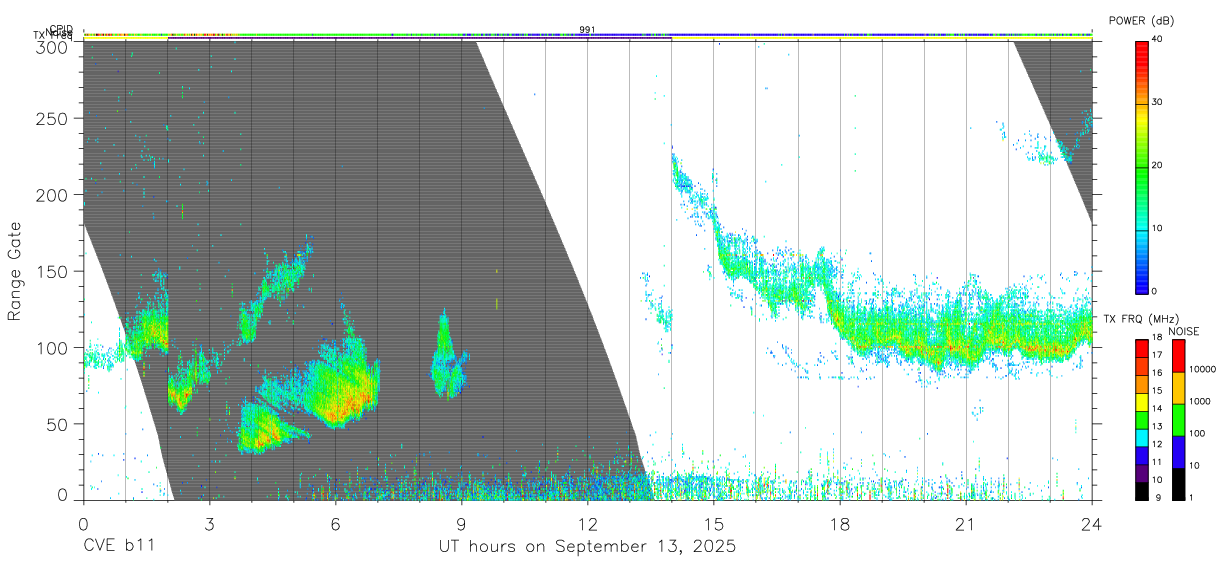Click the 14 label on TX FRQ scale
This screenshot has height=567, width=1228.
[x=1156, y=409]
